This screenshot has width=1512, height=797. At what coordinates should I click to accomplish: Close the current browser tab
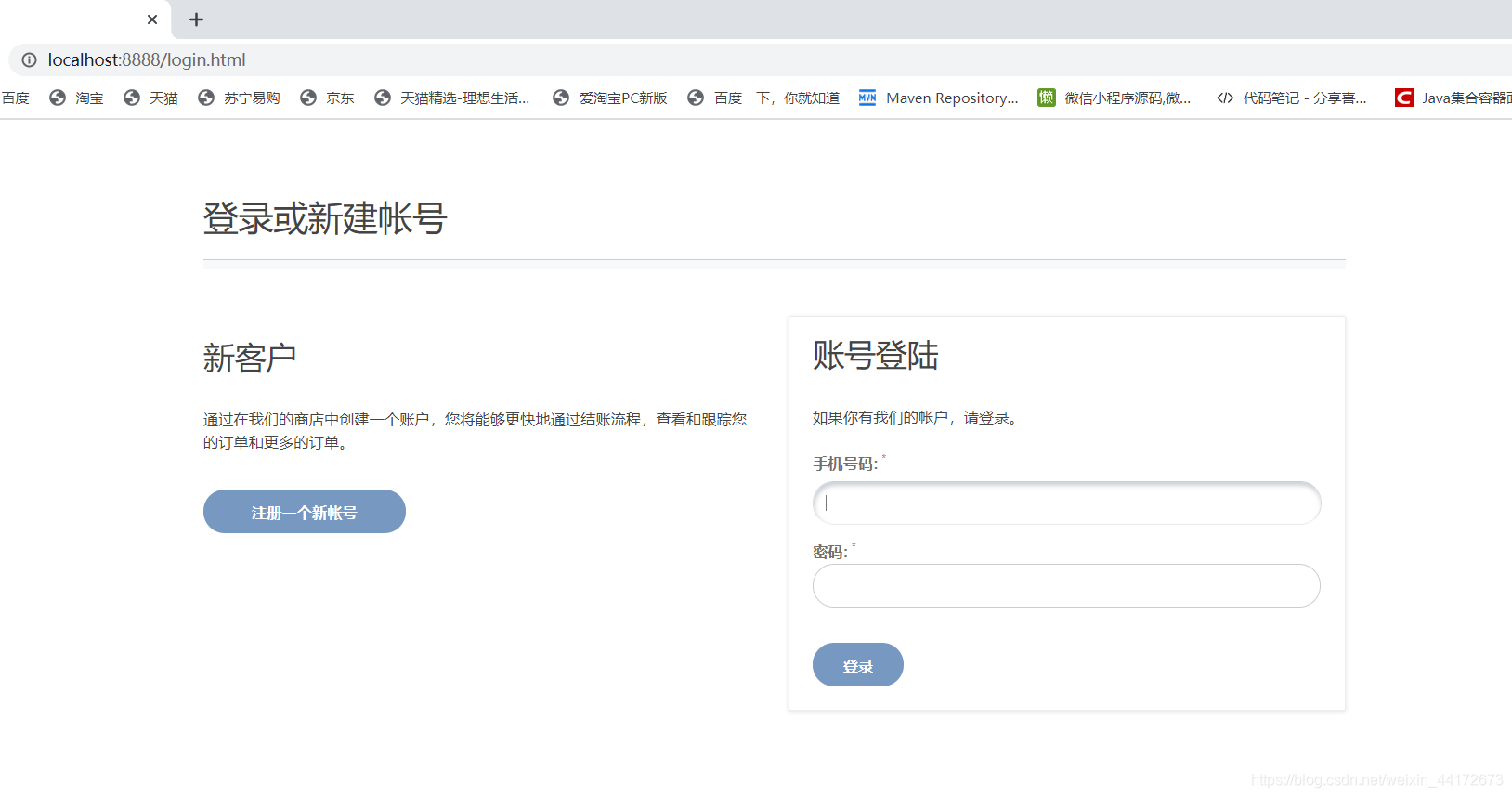[x=152, y=20]
